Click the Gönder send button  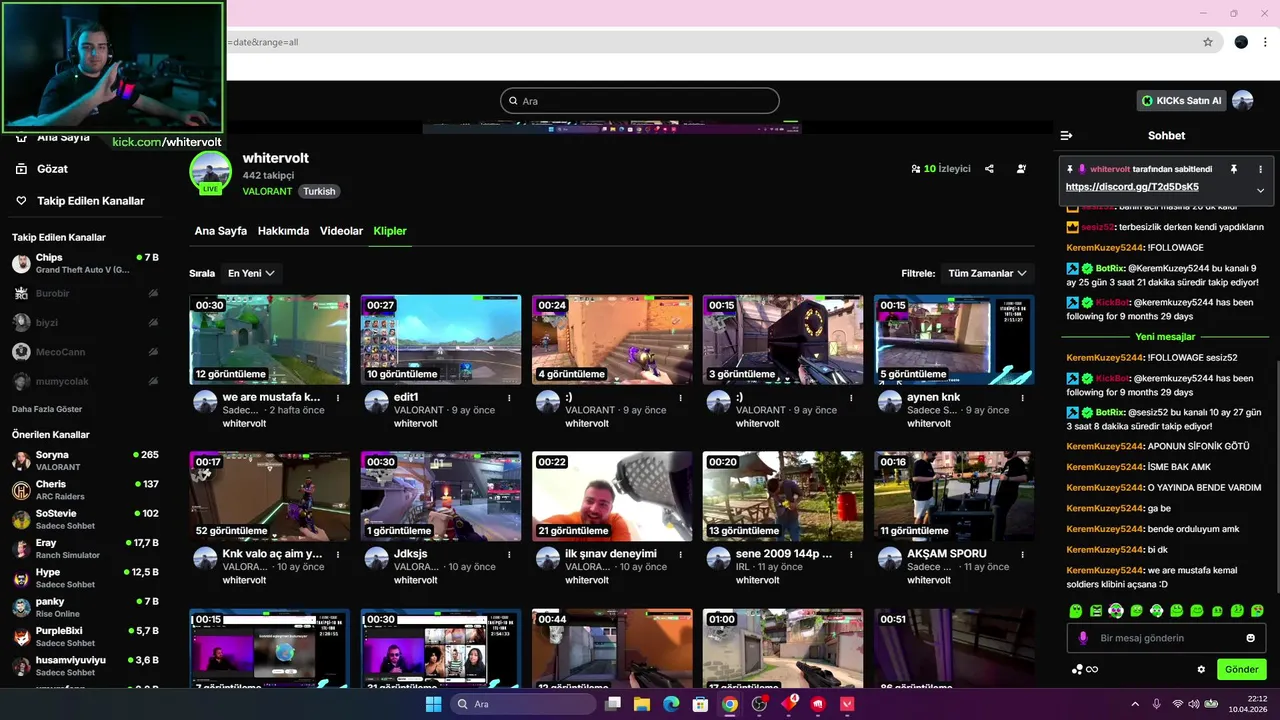pyautogui.click(x=1241, y=670)
